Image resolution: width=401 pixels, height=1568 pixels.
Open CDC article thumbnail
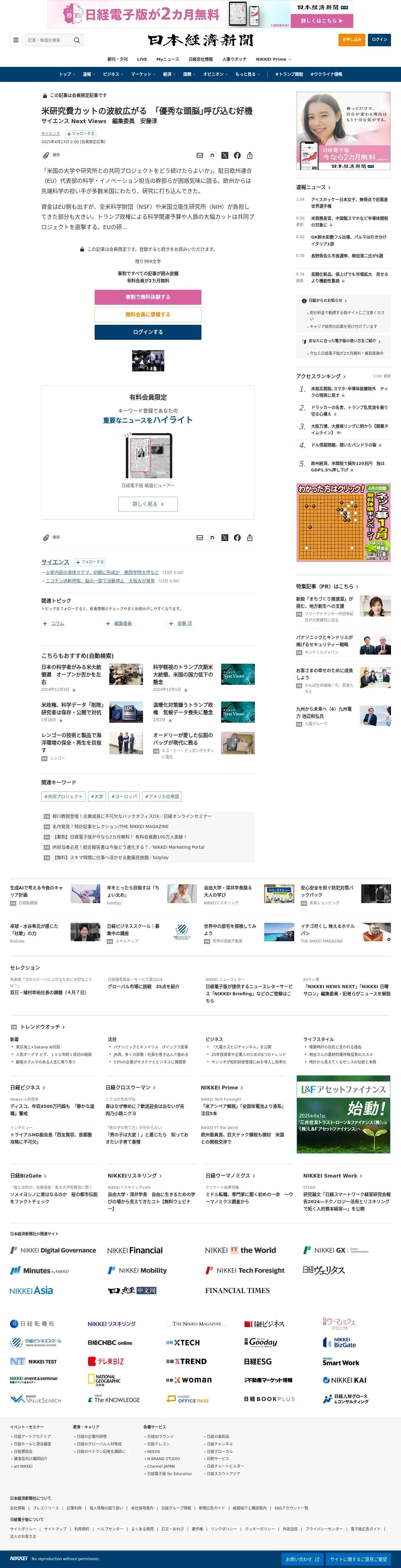click(126, 712)
